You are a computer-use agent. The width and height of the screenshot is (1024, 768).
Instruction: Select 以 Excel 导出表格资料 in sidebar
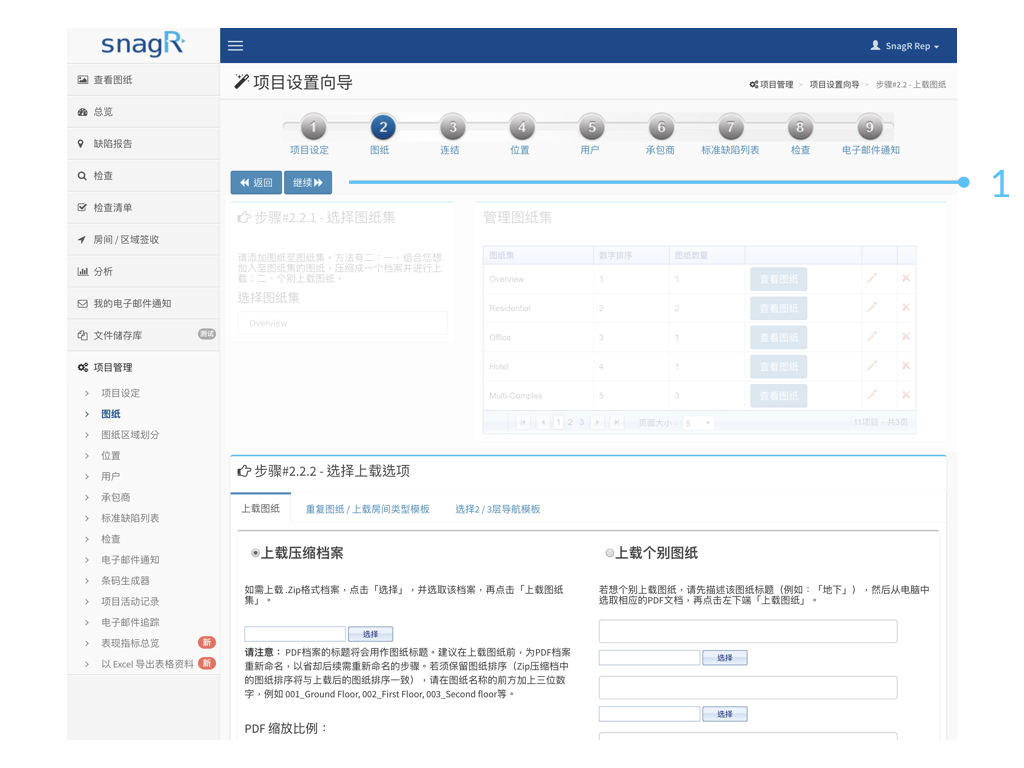147,664
